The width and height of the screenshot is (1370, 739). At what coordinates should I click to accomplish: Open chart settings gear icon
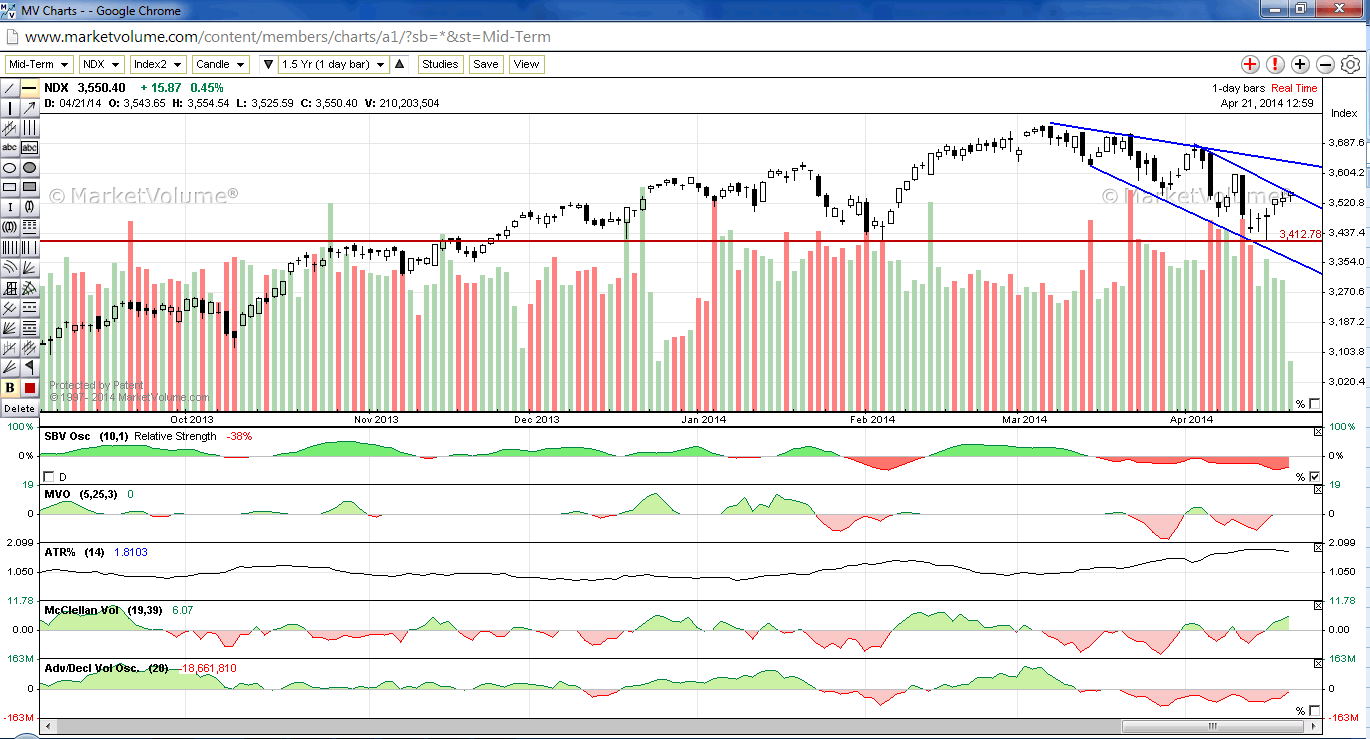click(1350, 65)
